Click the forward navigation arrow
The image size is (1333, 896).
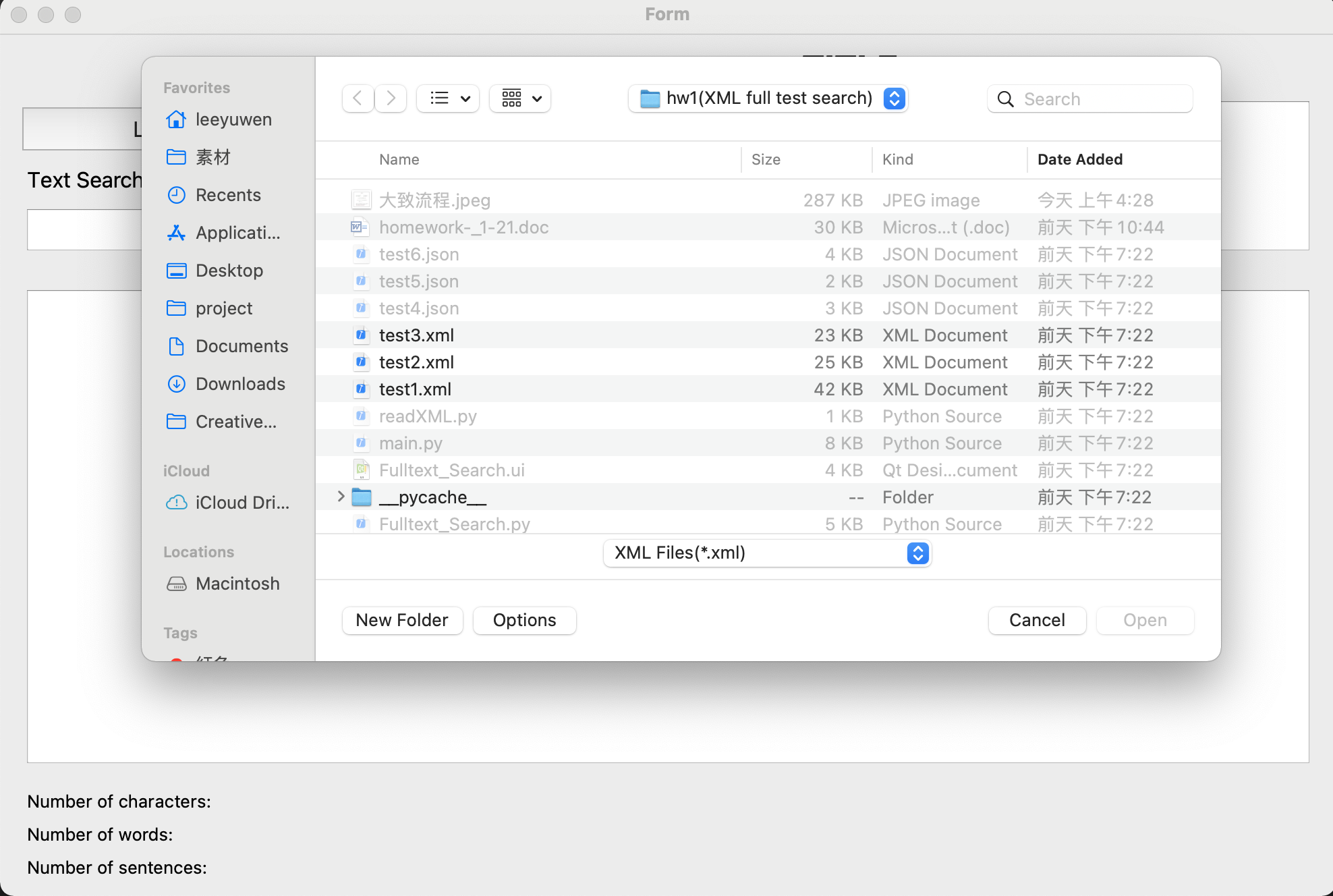click(391, 99)
